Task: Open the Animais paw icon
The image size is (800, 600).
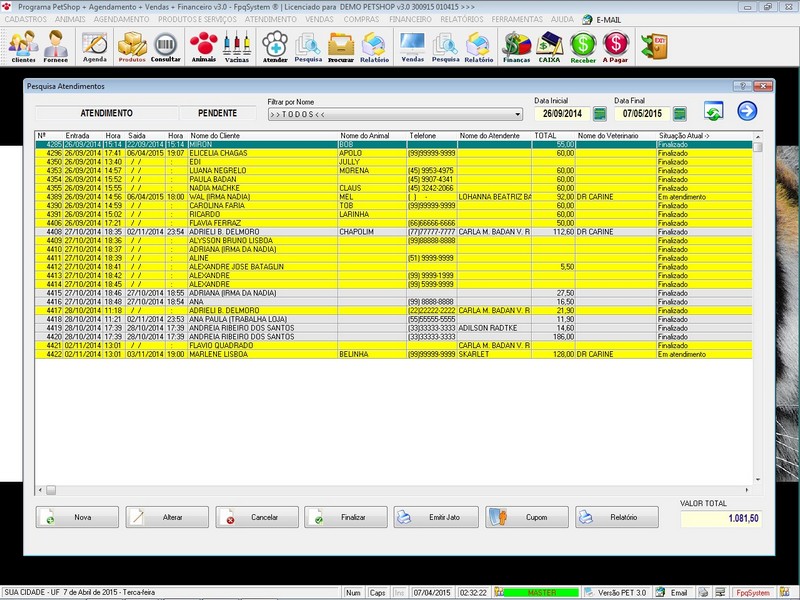Action: pyautogui.click(x=204, y=46)
